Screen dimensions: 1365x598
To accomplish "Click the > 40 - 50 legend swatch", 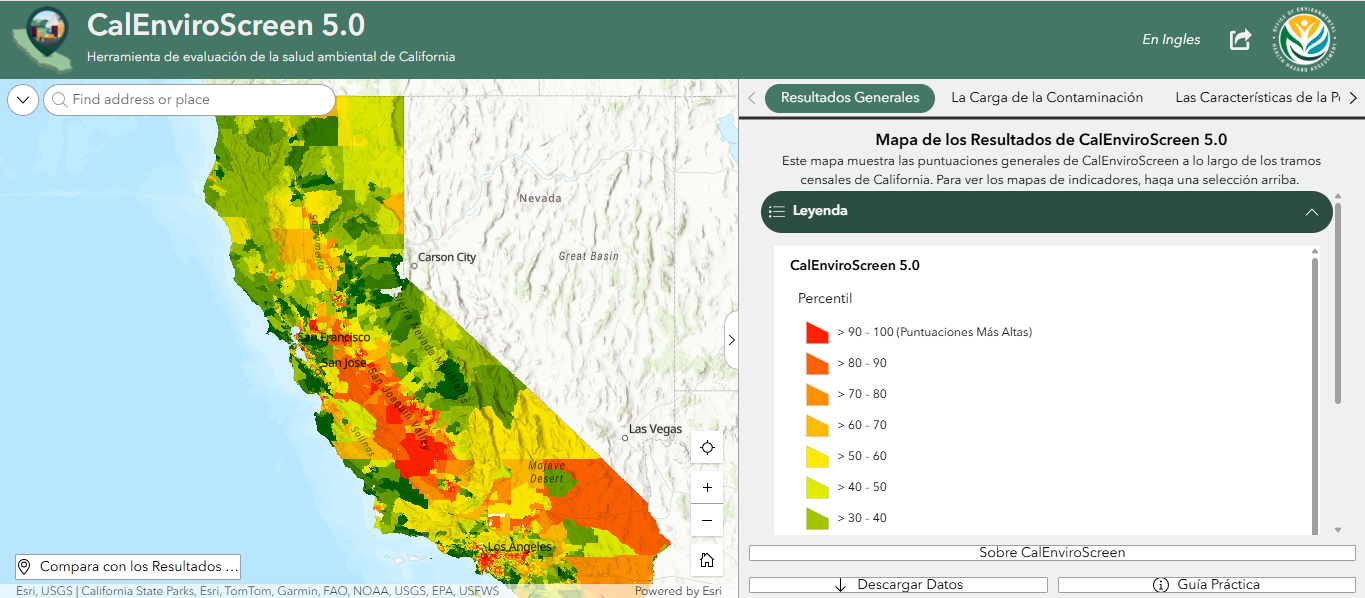I will click(x=818, y=487).
